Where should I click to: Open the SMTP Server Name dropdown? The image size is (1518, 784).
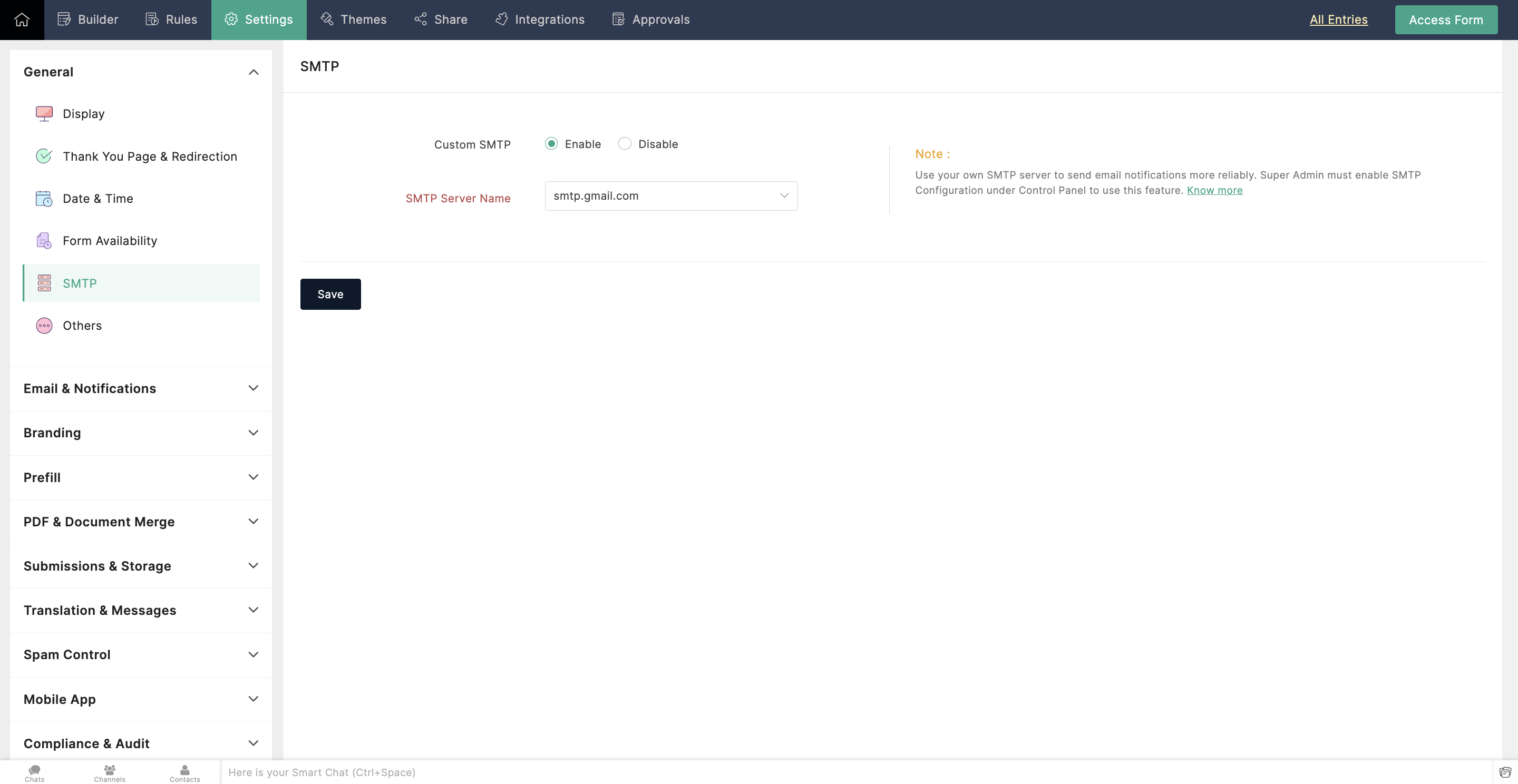coord(671,196)
